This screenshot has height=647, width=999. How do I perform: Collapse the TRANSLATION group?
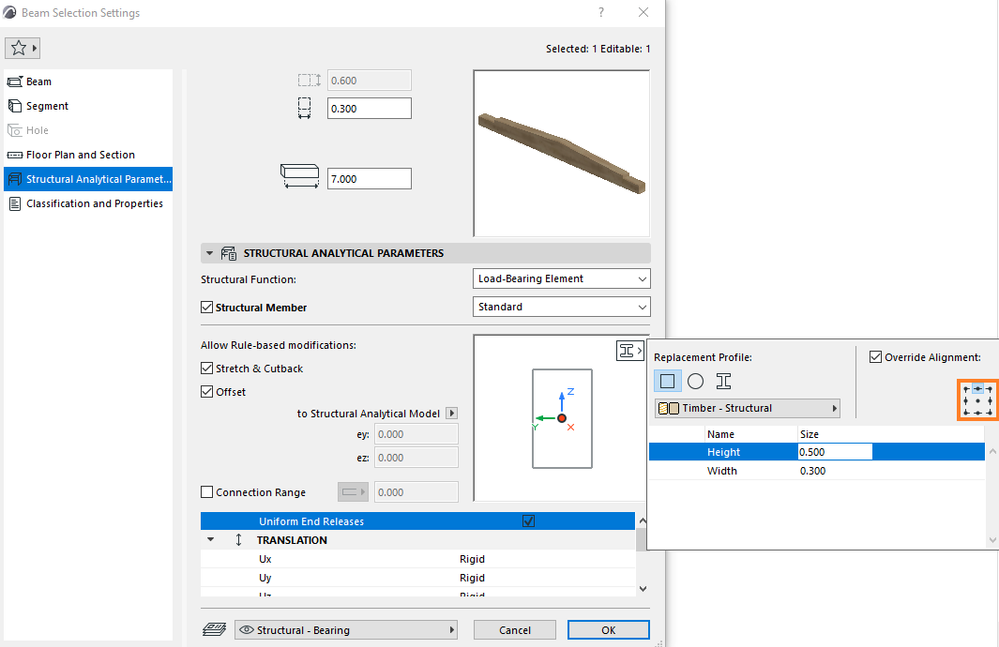click(x=210, y=540)
